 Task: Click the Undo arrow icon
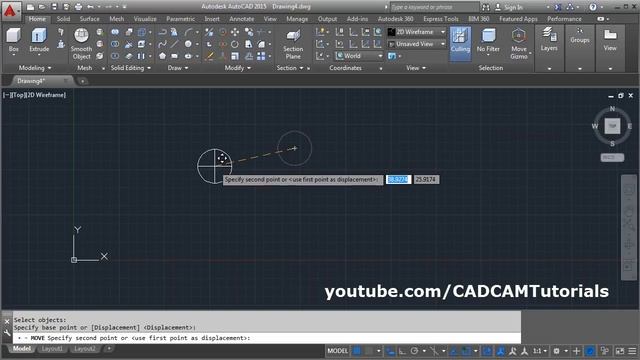pos(90,7)
